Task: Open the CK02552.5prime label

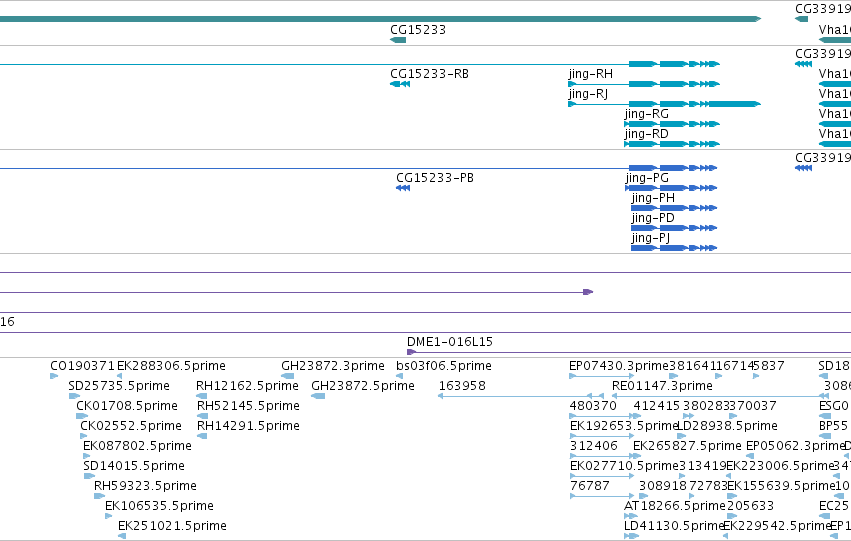Action: (x=131, y=426)
